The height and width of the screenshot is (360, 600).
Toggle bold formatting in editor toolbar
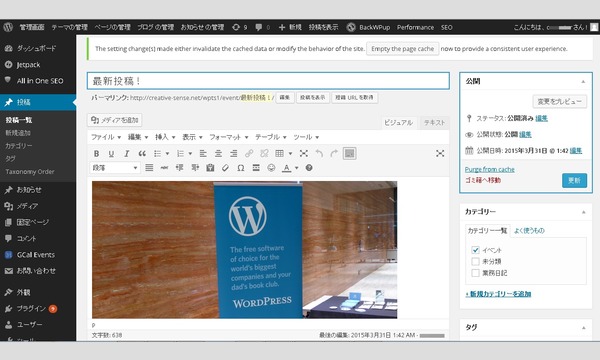(96, 153)
